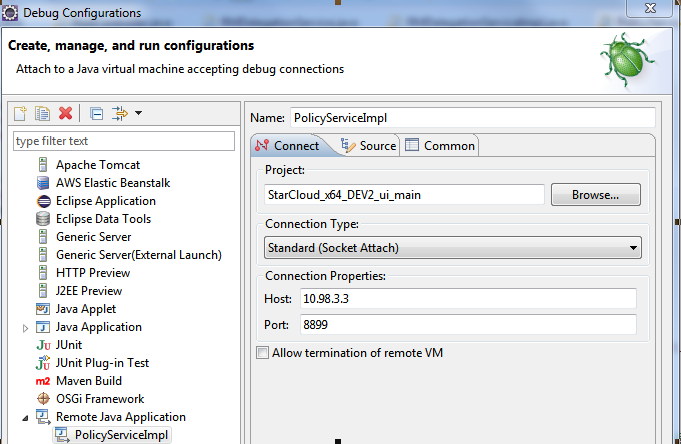
Task: Select the Eclipse Data Tools icon
Action: [x=43, y=219]
